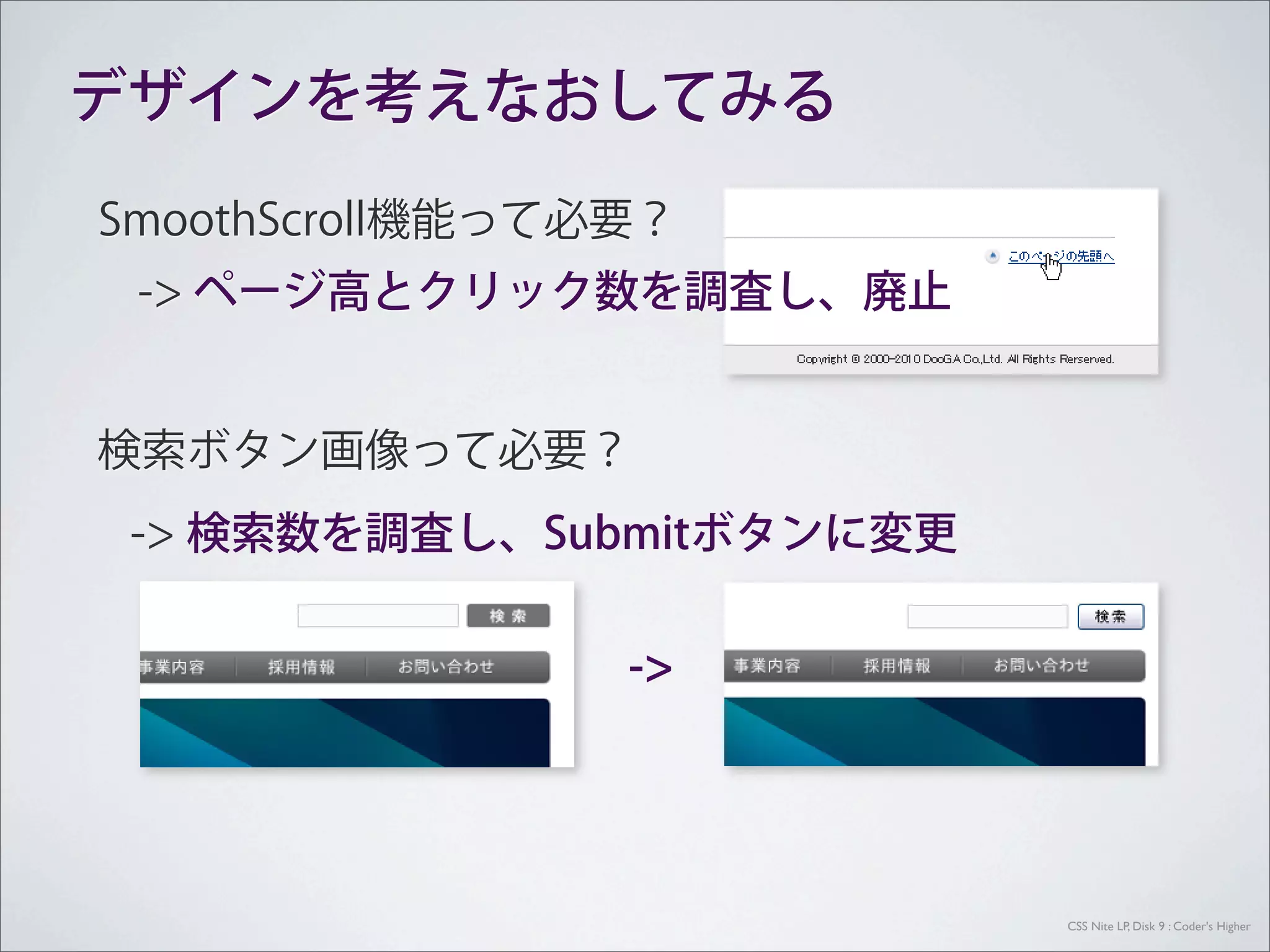
Task: Select 事業内容 in the right navigation bar
Action: 768,666
